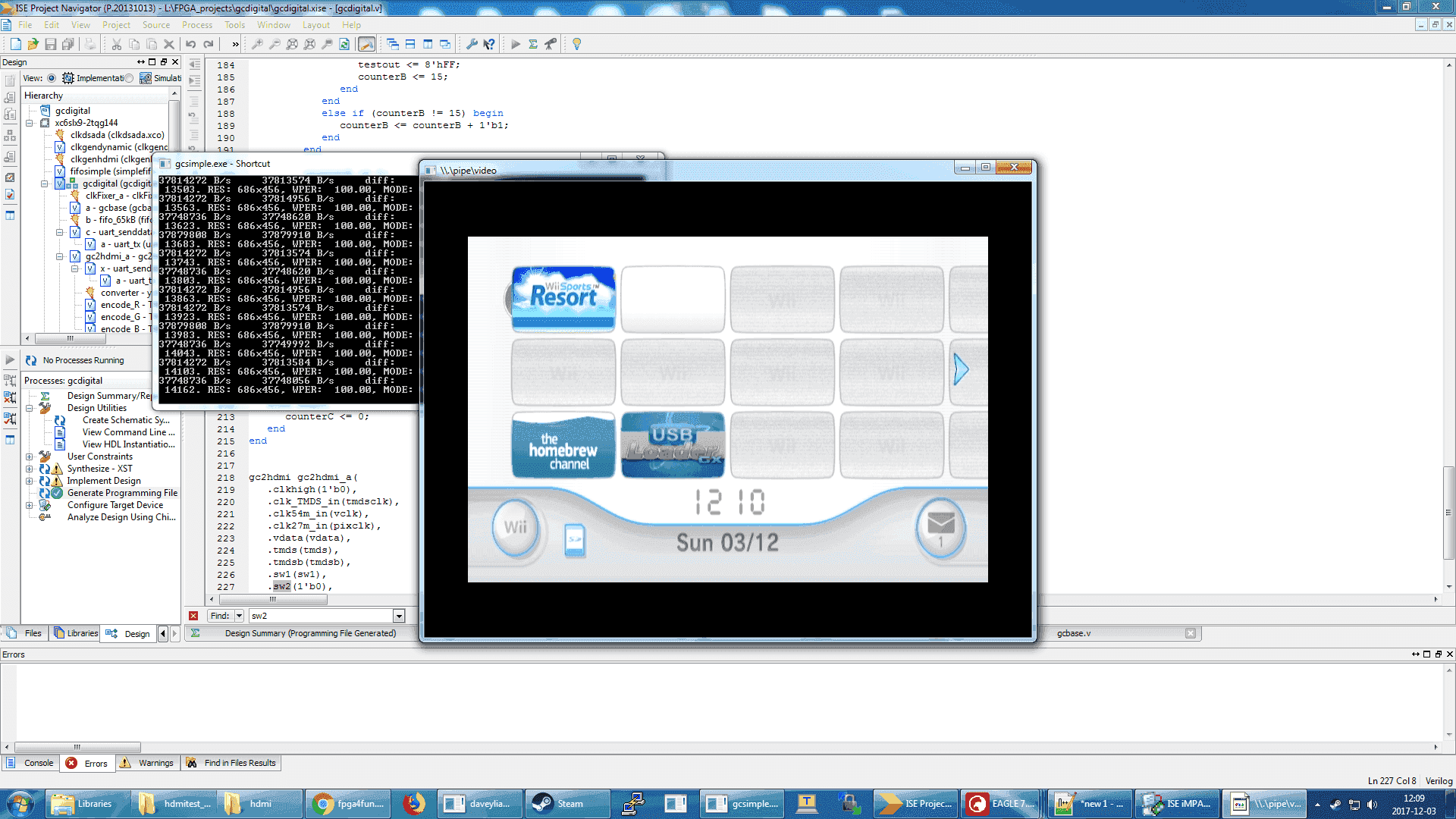Viewport: 1456px width, 819px height.
Task: Click the toolbar overflow chevron
Action: [x=235, y=44]
